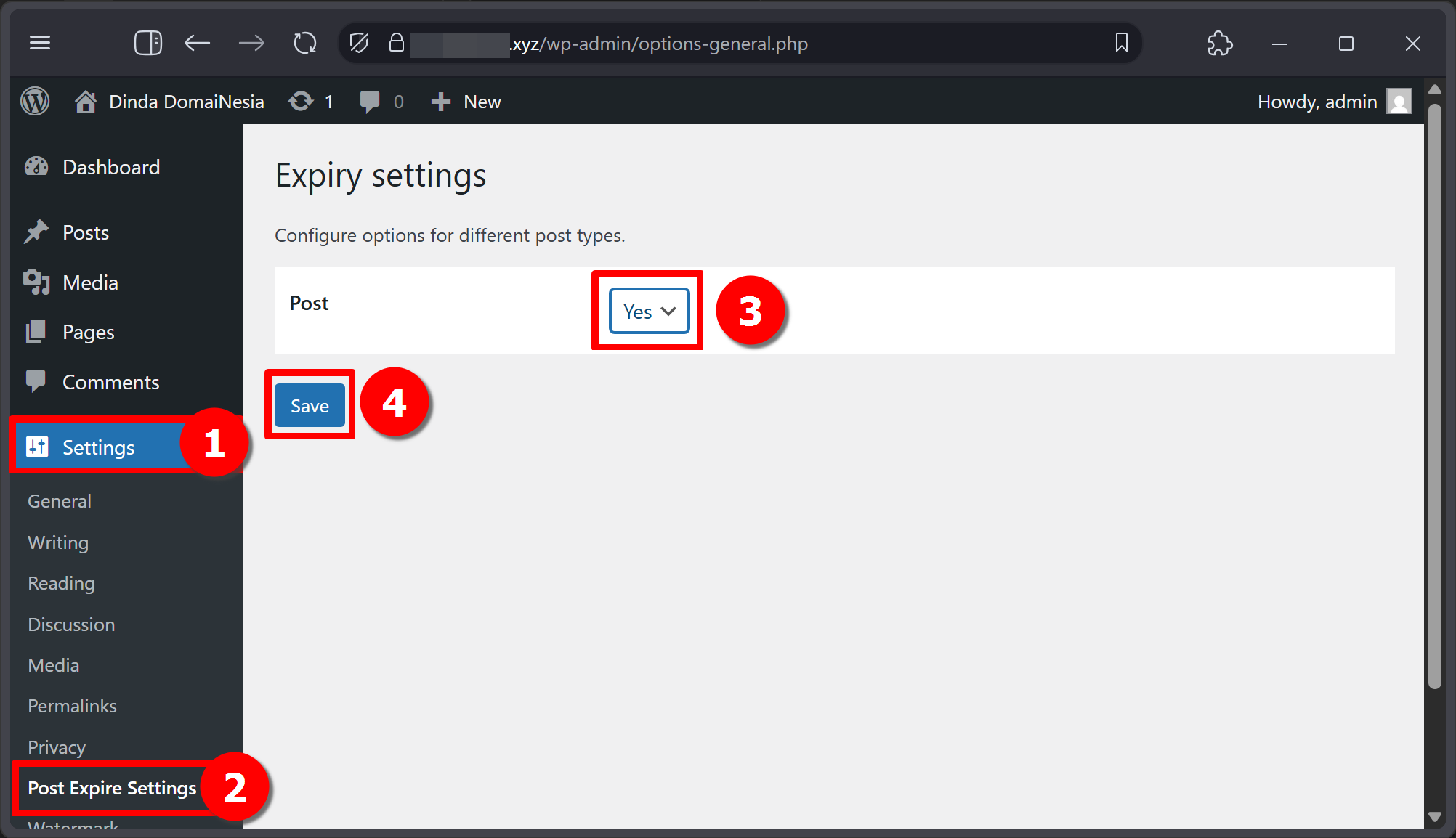Visit site Dinda DomaiNesia
The image size is (1456, 838).
(x=169, y=102)
